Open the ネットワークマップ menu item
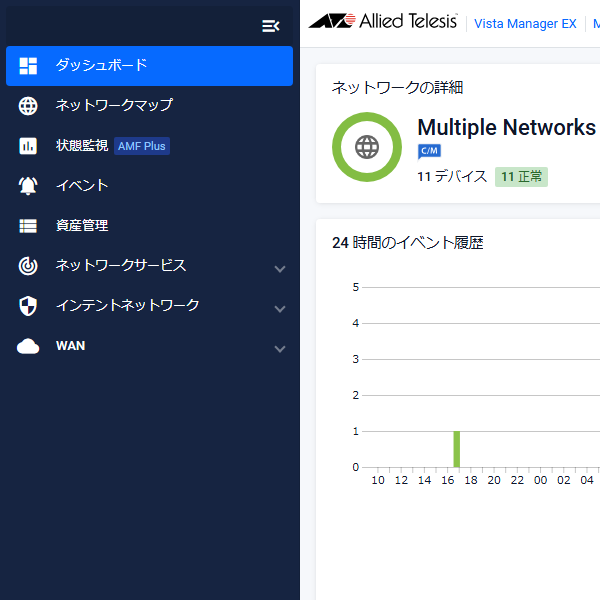 (150, 106)
